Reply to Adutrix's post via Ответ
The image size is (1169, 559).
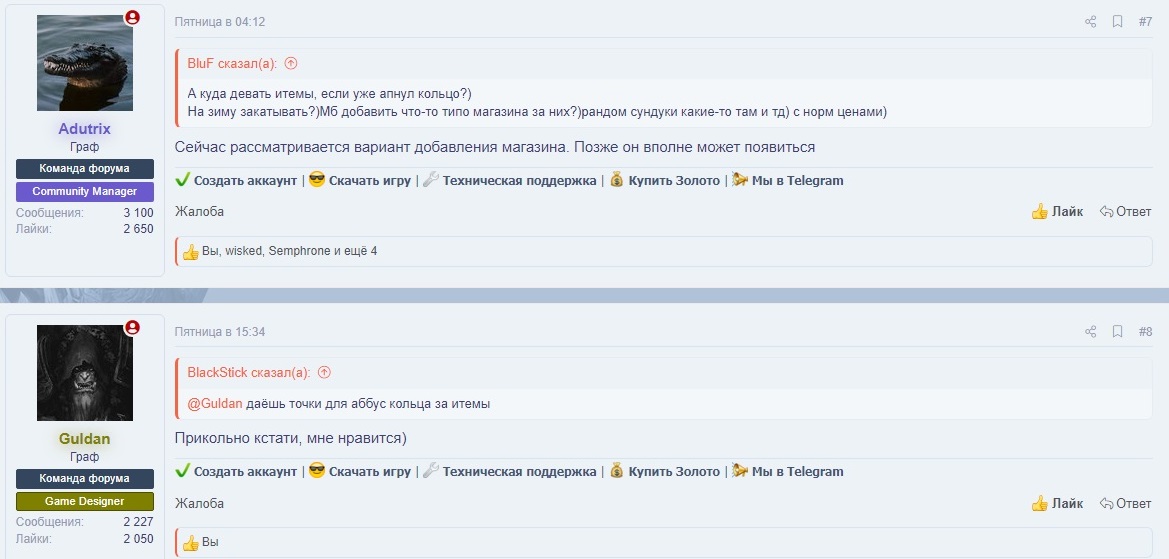(1125, 212)
